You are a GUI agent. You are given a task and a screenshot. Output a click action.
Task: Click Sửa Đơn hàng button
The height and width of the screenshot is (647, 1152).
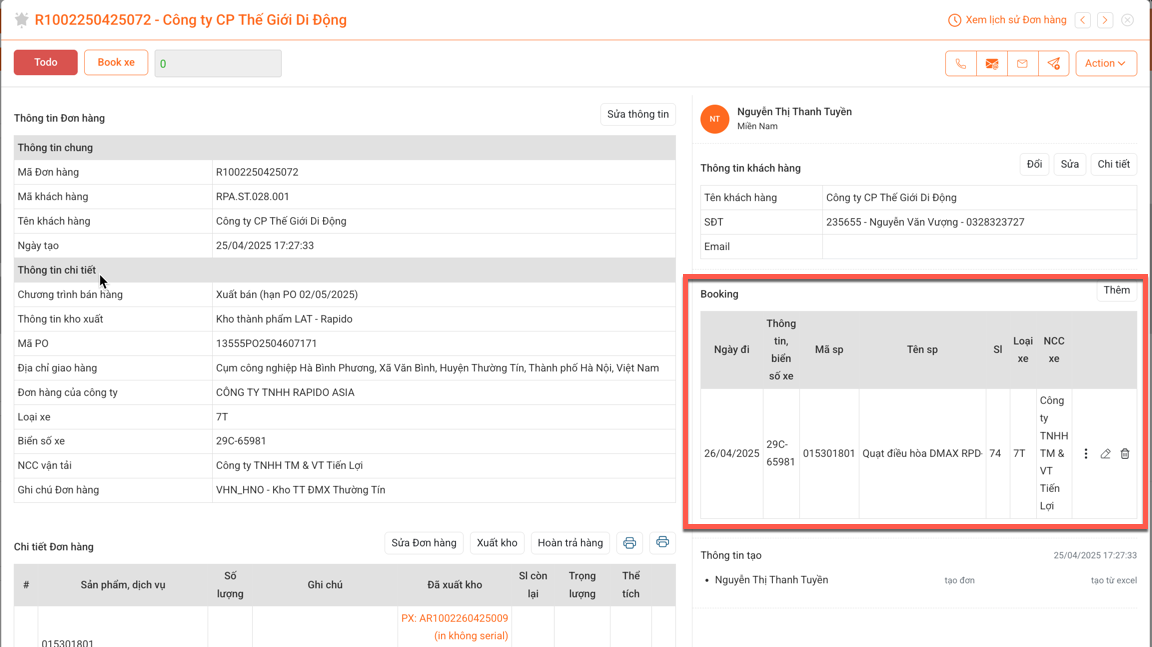pos(424,543)
